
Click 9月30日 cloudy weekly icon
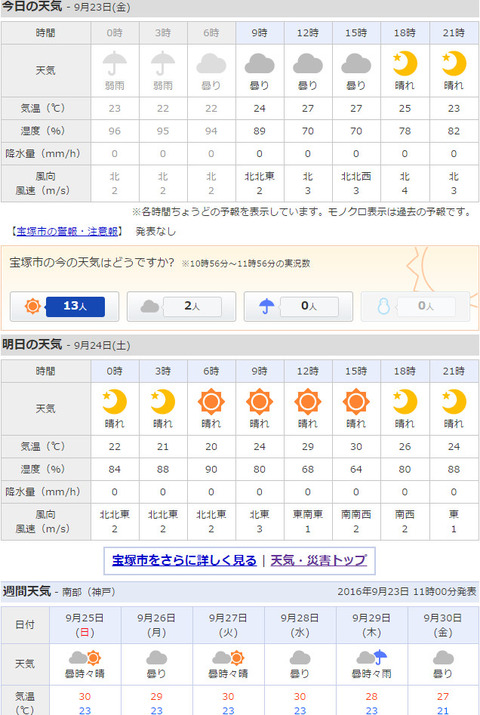coord(443,658)
